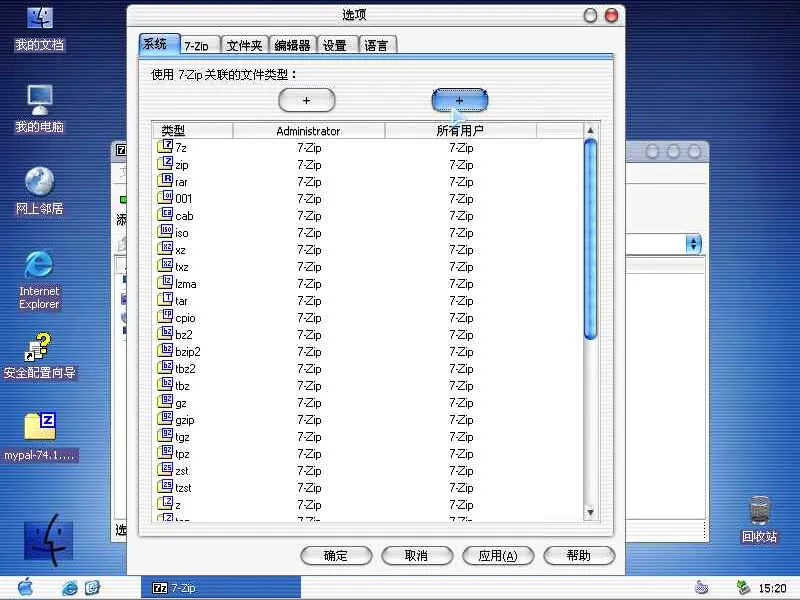The height and width of the screenshot is (600, 800).
Task: Click the rar file type icon
Action: click(165, 181)
